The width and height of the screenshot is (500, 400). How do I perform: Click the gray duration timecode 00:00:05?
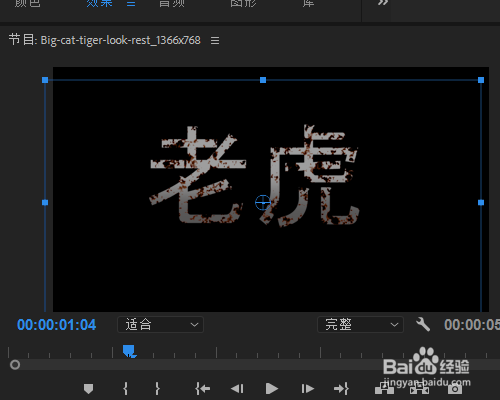point(472,325)
